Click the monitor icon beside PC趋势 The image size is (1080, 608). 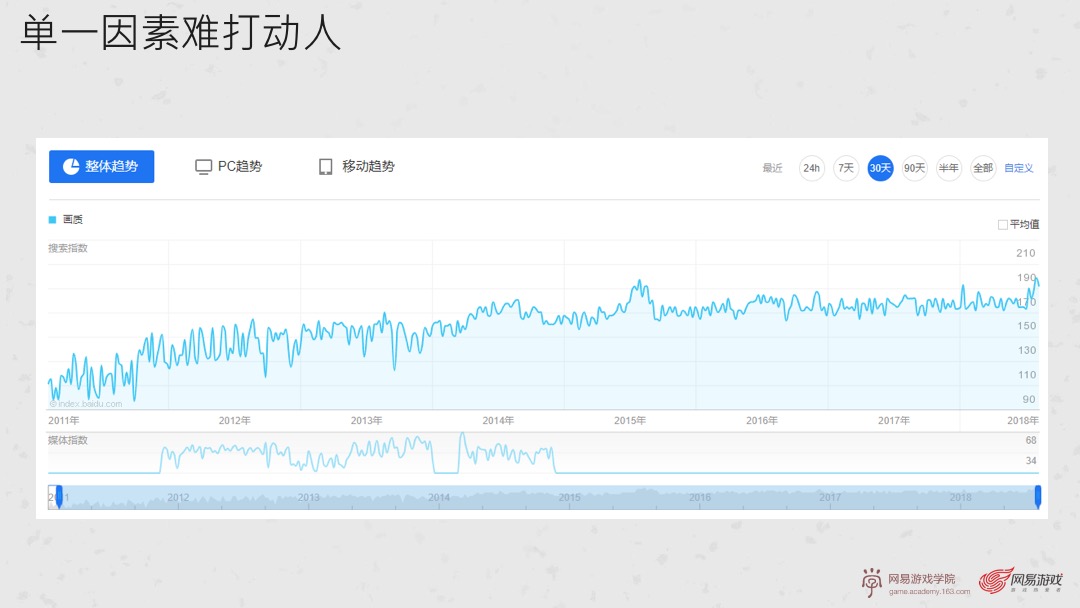(204, 166)
